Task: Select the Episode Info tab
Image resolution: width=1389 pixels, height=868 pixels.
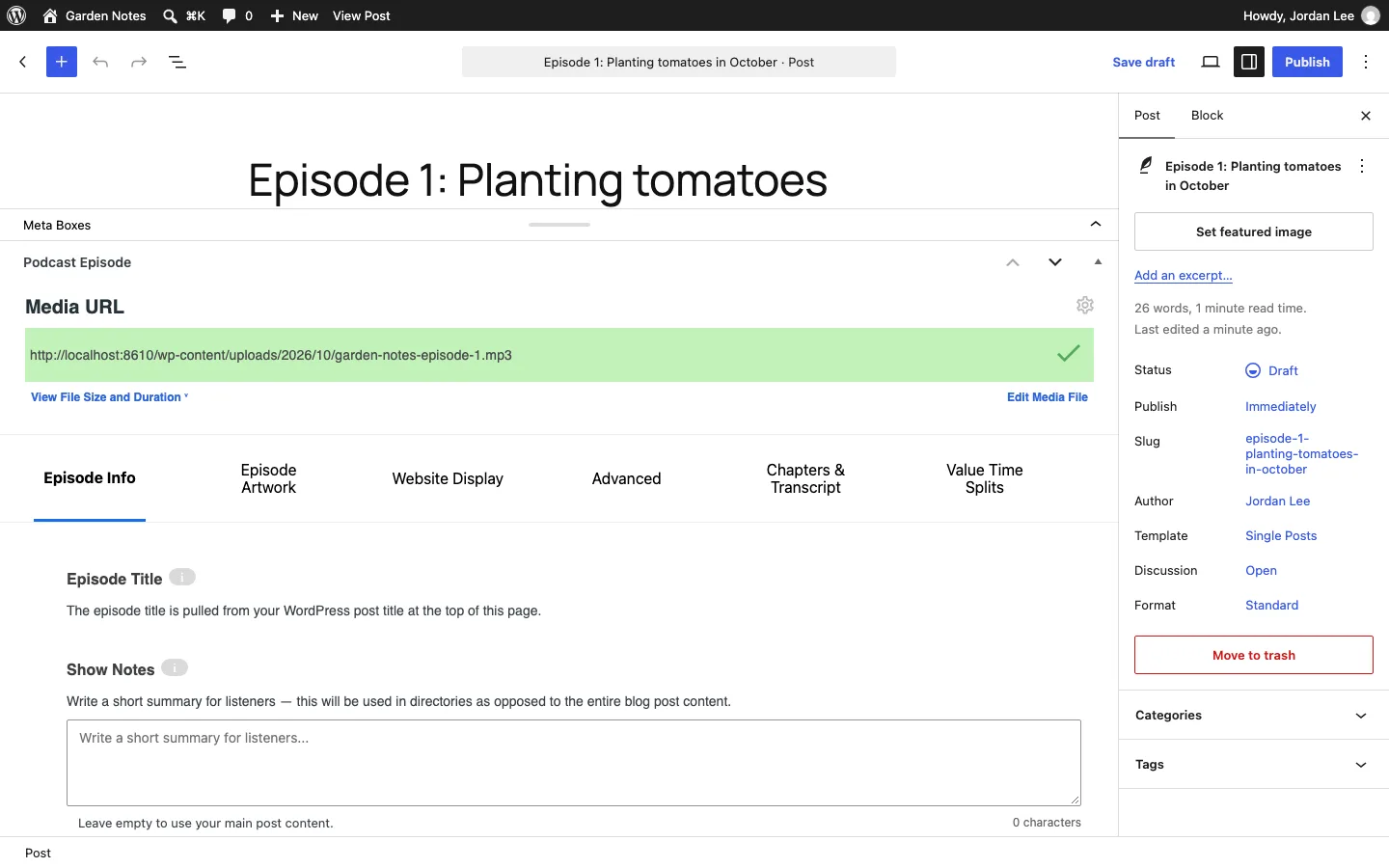Action: pos(90,478)
